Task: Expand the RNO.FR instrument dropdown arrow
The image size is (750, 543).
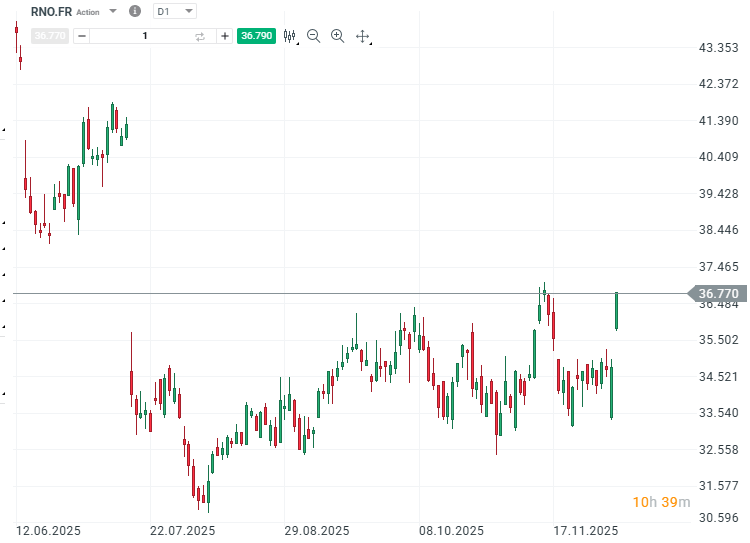Action: 112,11
